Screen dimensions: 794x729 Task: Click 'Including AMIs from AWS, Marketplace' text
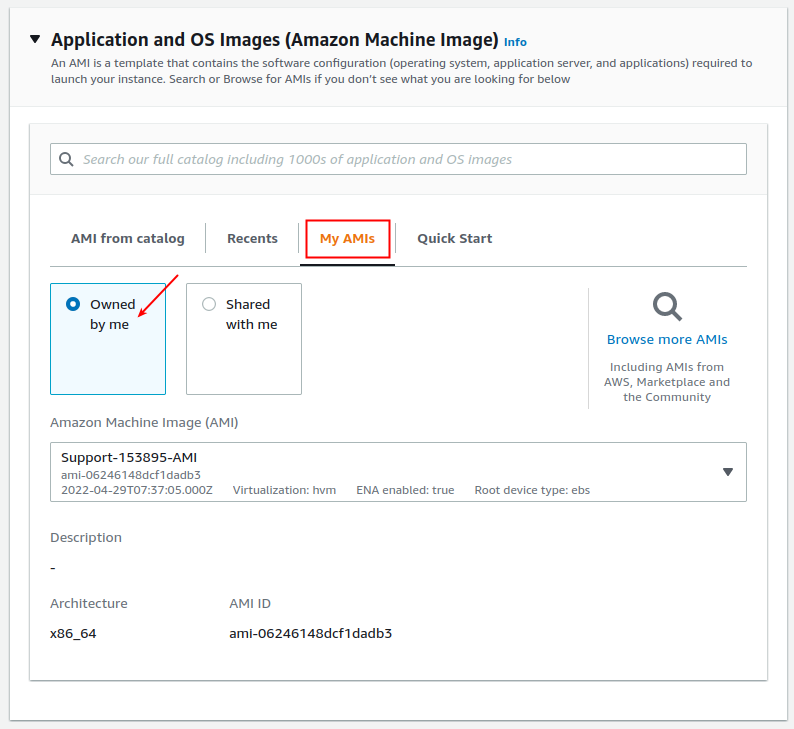667,382
